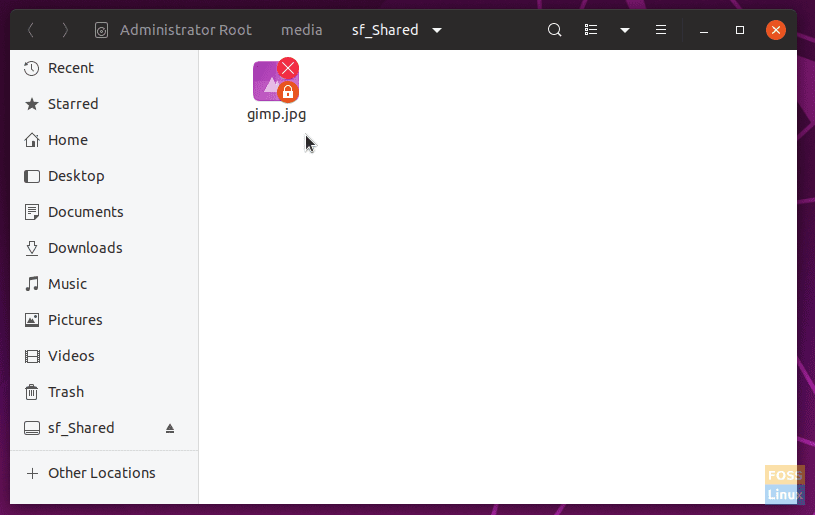Image resolution: width=815 pixels, height=515 pixels.
Task: Open Pictures in the sidebar
Action: [104, 320]
